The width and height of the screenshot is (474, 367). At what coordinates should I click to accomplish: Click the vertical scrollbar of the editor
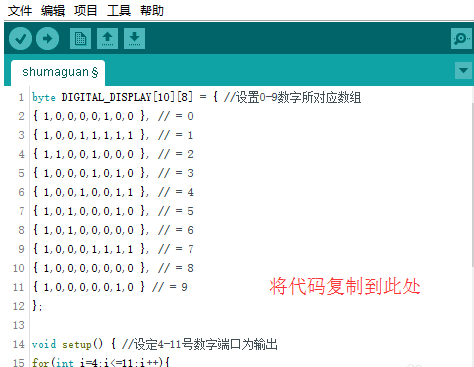473,184
